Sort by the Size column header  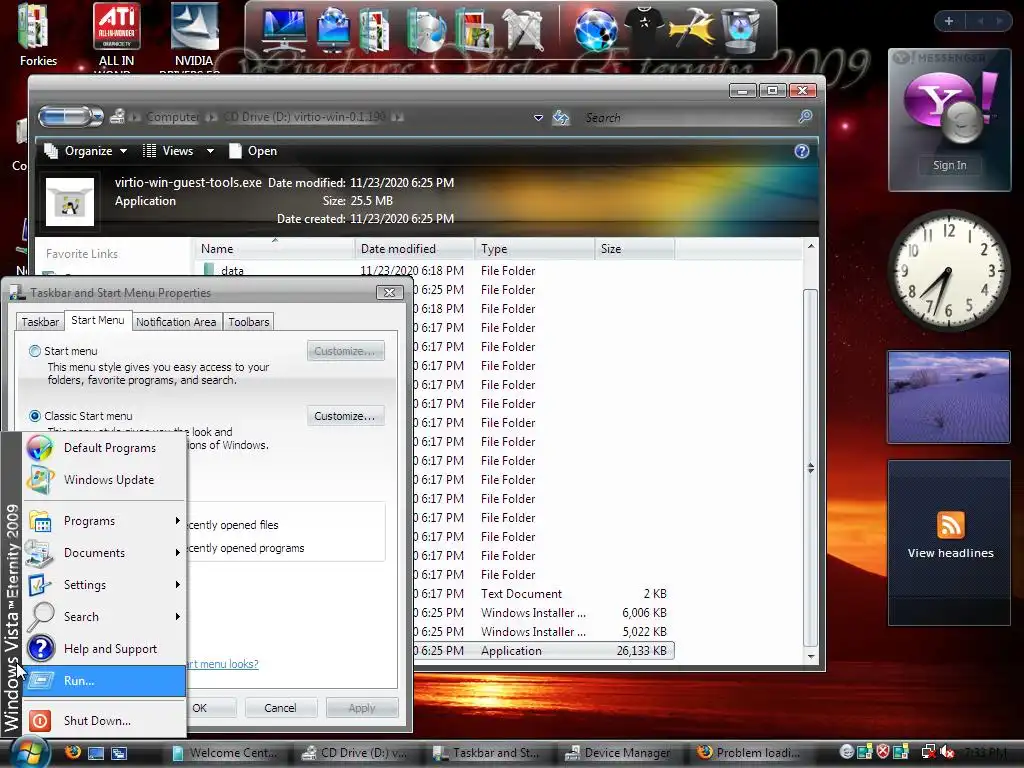pos(634,249)
